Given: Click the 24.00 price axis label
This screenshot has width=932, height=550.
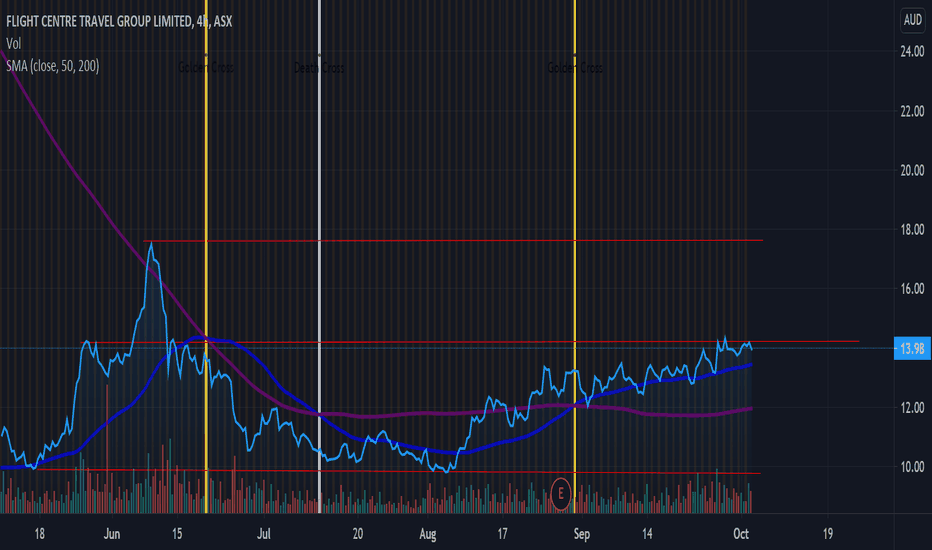Looking at the screenshot, I should pos(912,52).
